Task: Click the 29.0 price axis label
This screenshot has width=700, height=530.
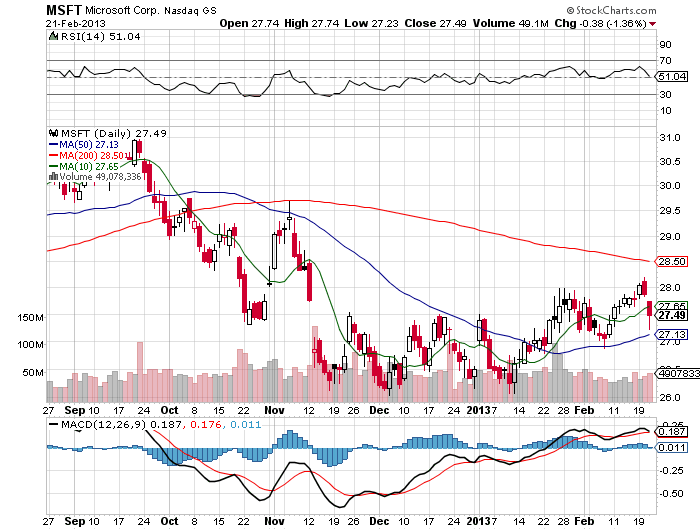Action: tap(670, 236)
